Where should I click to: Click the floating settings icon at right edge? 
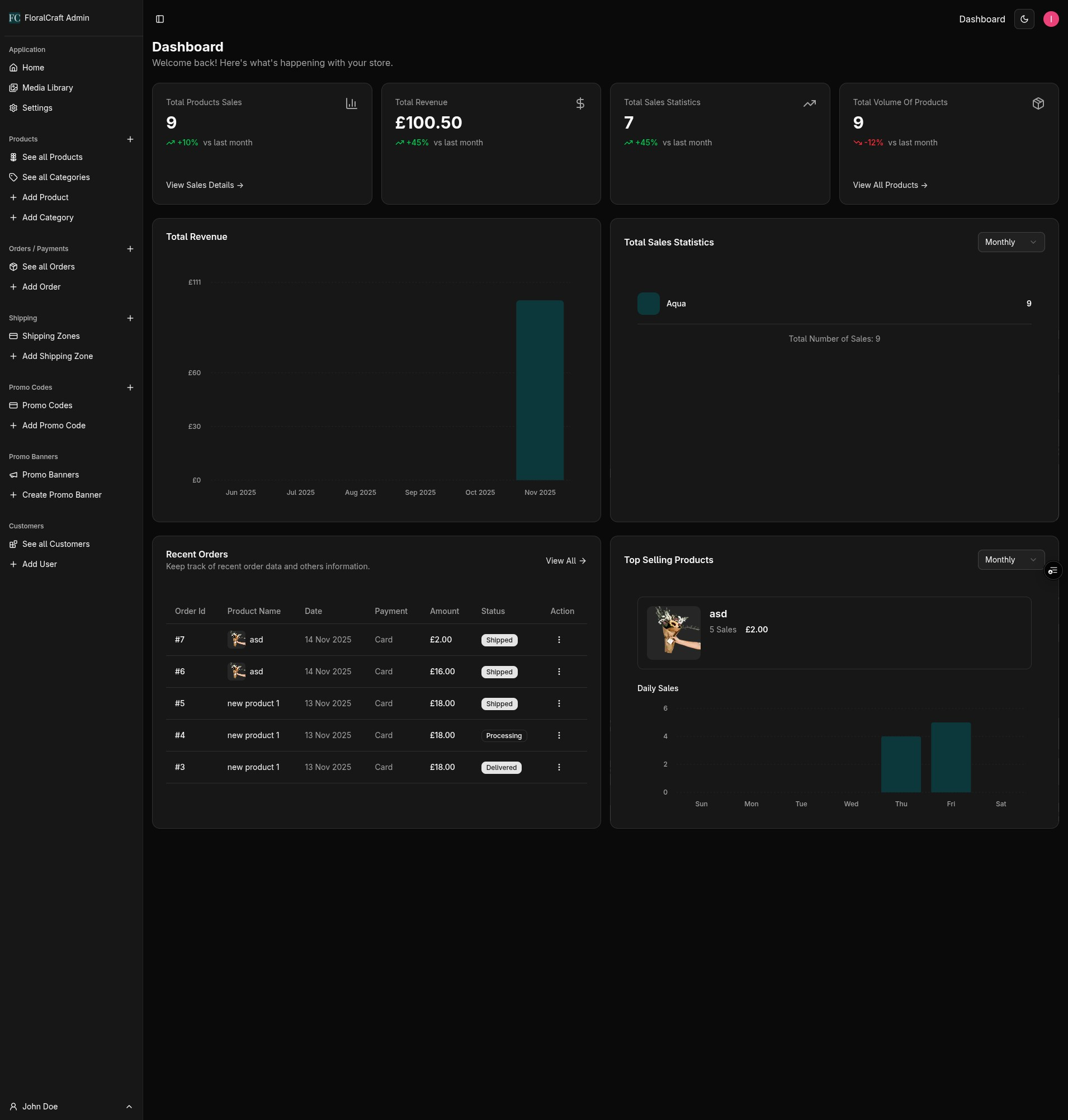click(x=1053, y=570)
